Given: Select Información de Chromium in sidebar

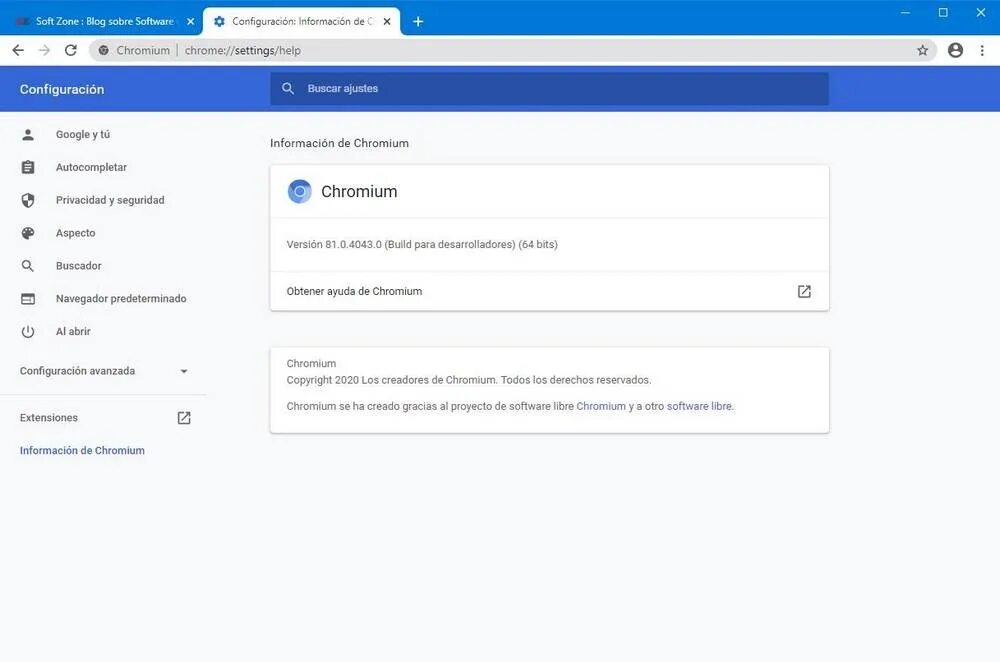Looking at the screenshot, I should pyautogui.click(x=82, y=450).
